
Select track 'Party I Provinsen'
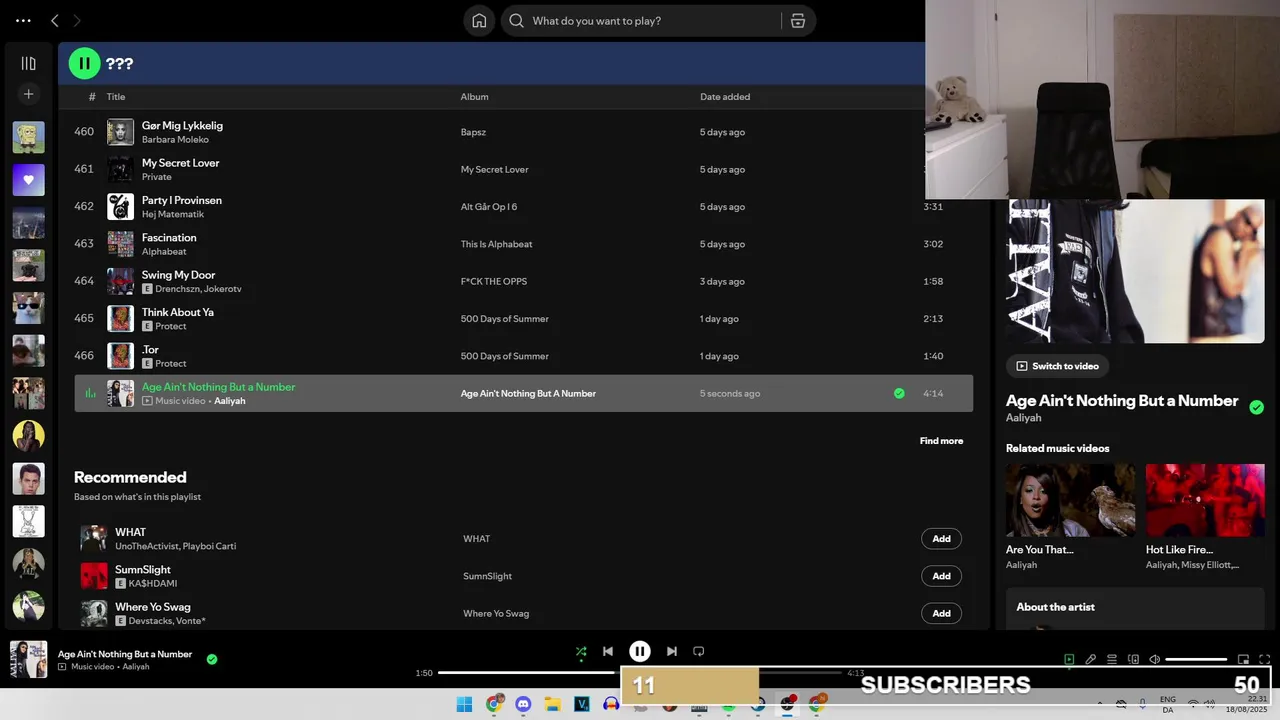pos(523,206)
